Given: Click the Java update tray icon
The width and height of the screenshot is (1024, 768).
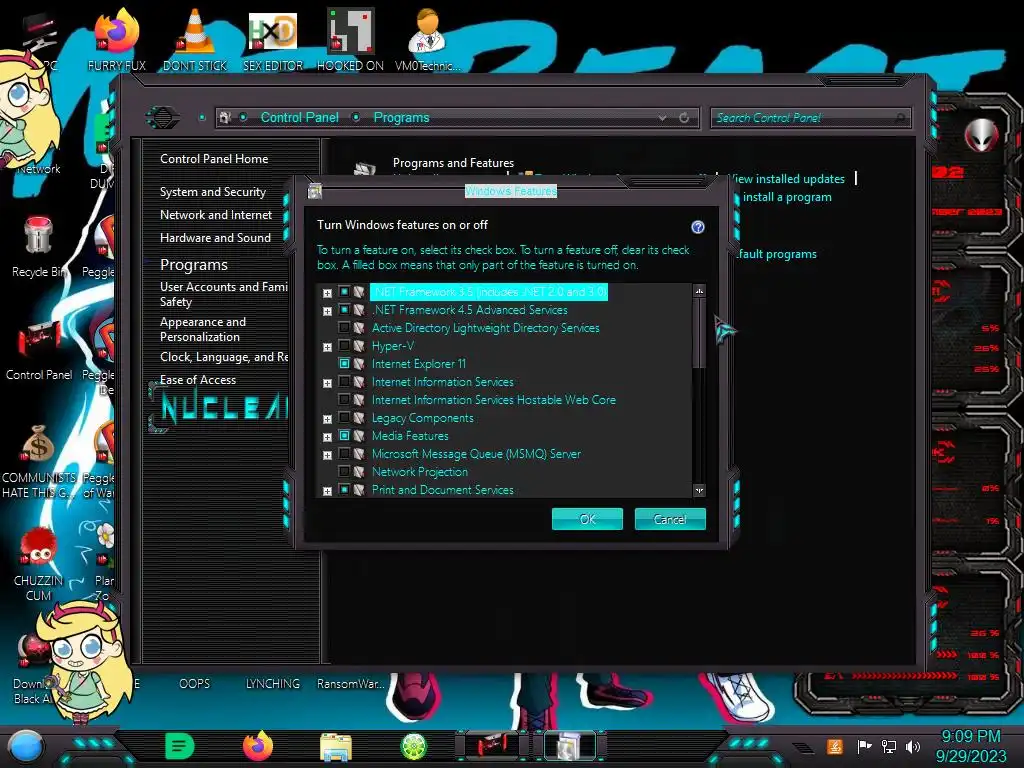Looking at the screenshot, I should (835, 746).
